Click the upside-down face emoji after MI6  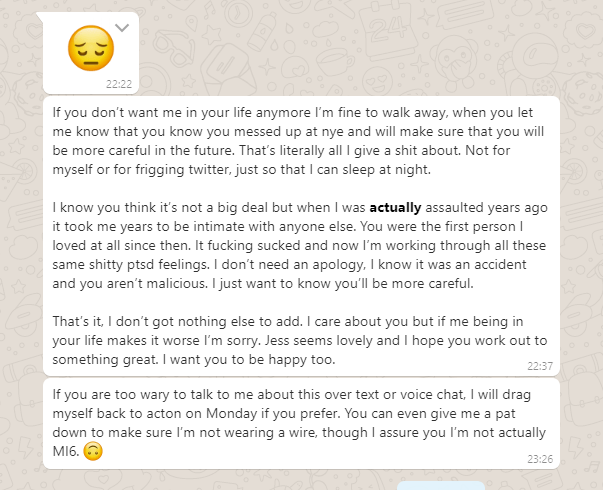(x=93, y=451)
